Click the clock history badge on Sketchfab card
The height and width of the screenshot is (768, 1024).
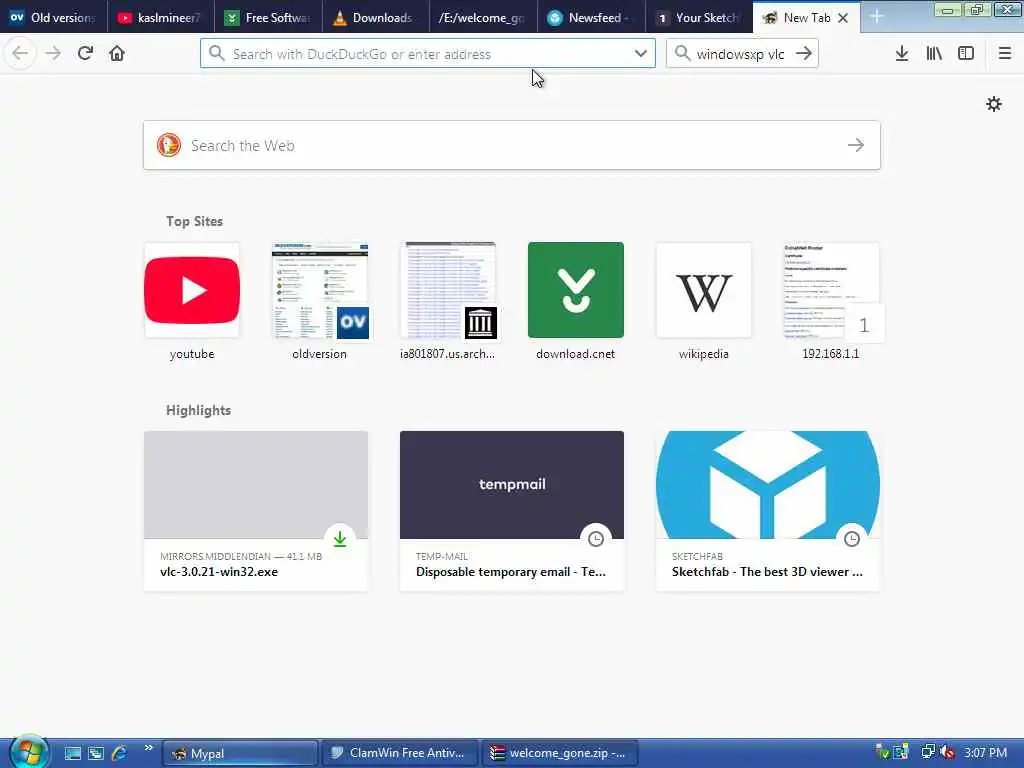click(x=852, y=539)
